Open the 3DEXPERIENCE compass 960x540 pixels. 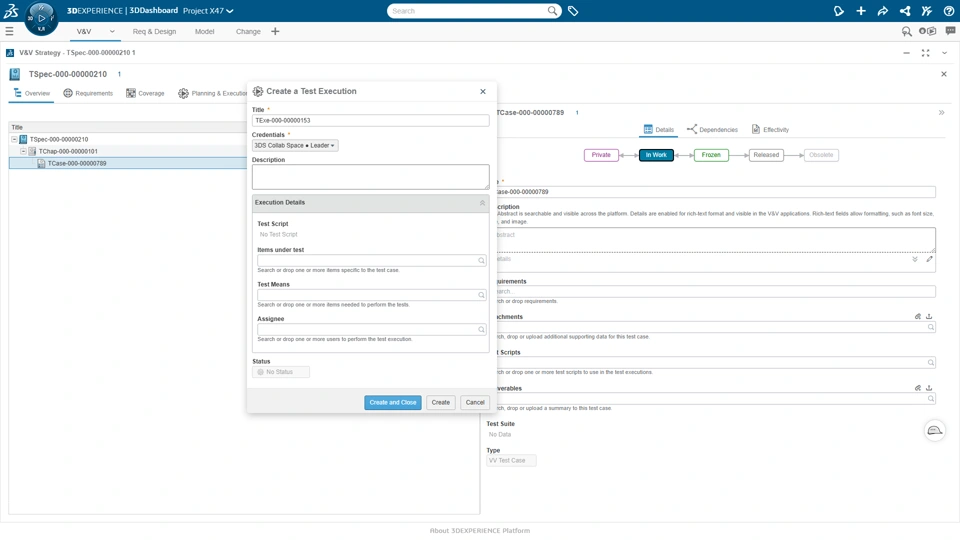click(41, 18)
